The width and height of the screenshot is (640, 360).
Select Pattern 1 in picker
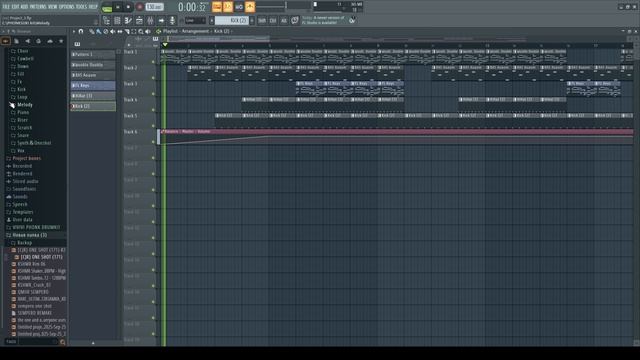(93, 54)
